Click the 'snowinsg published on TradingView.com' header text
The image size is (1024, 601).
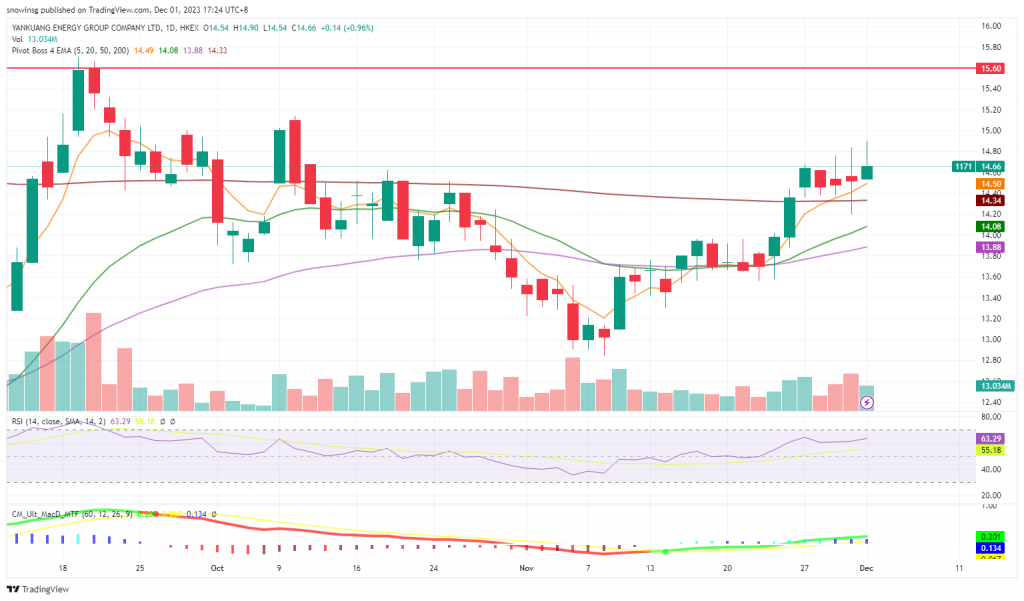point(79,10)
